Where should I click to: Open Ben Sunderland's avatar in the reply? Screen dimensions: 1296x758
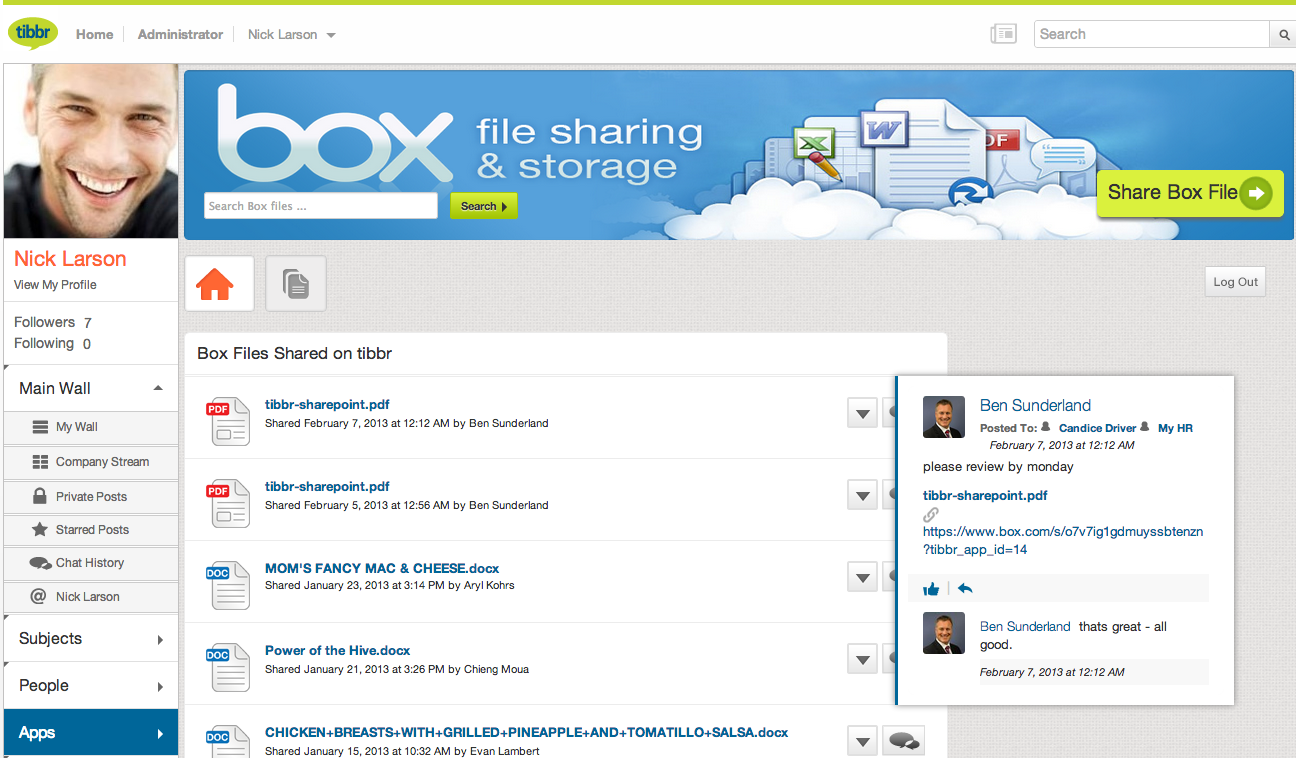[x=943, y=633]
